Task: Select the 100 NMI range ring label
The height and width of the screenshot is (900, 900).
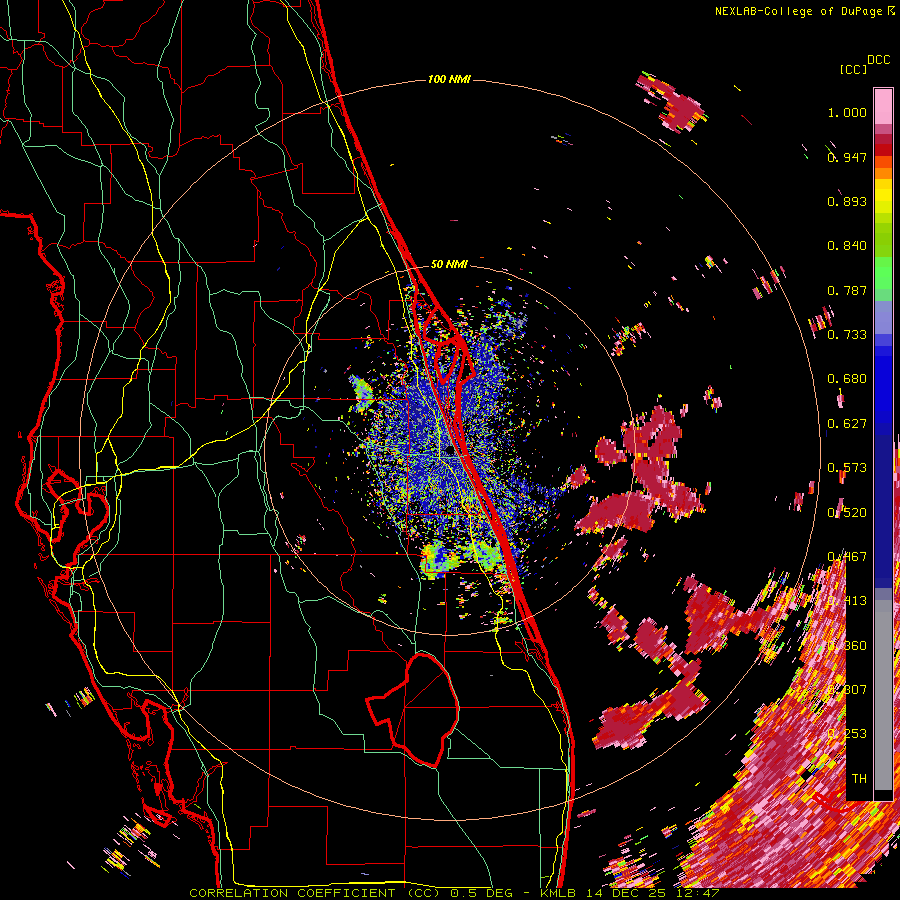Action: point(449,79)
